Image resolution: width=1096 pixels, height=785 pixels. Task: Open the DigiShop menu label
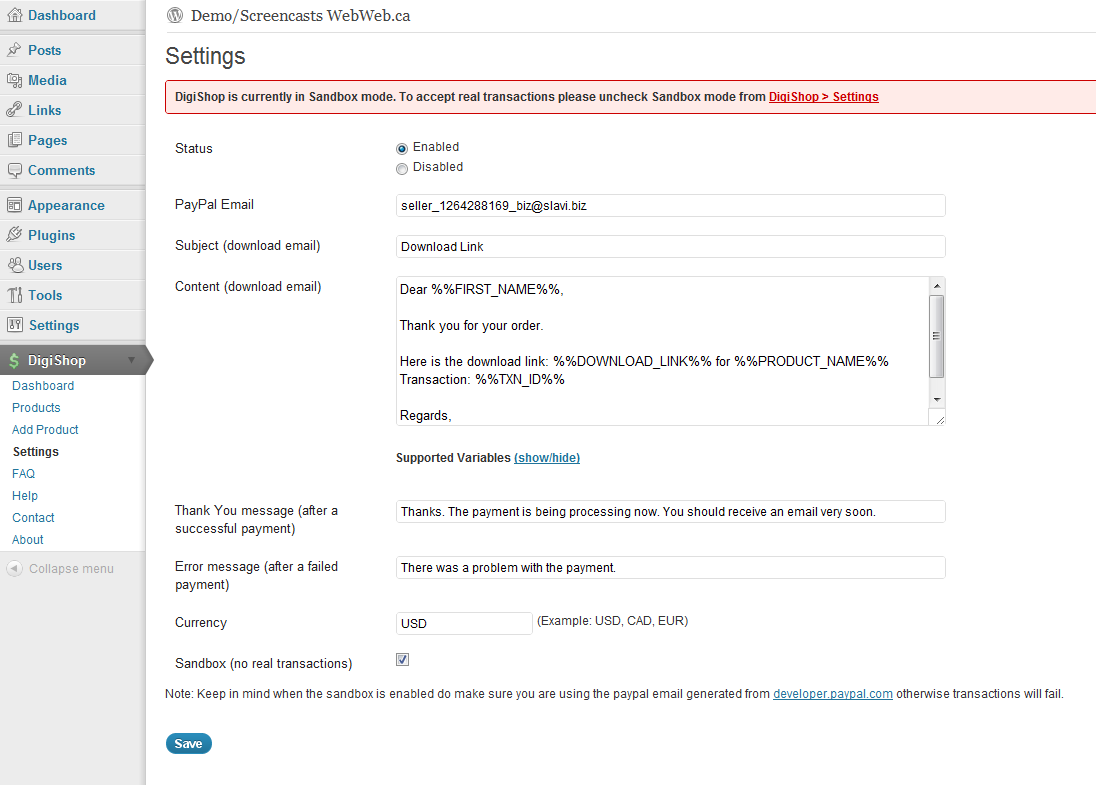57,361
